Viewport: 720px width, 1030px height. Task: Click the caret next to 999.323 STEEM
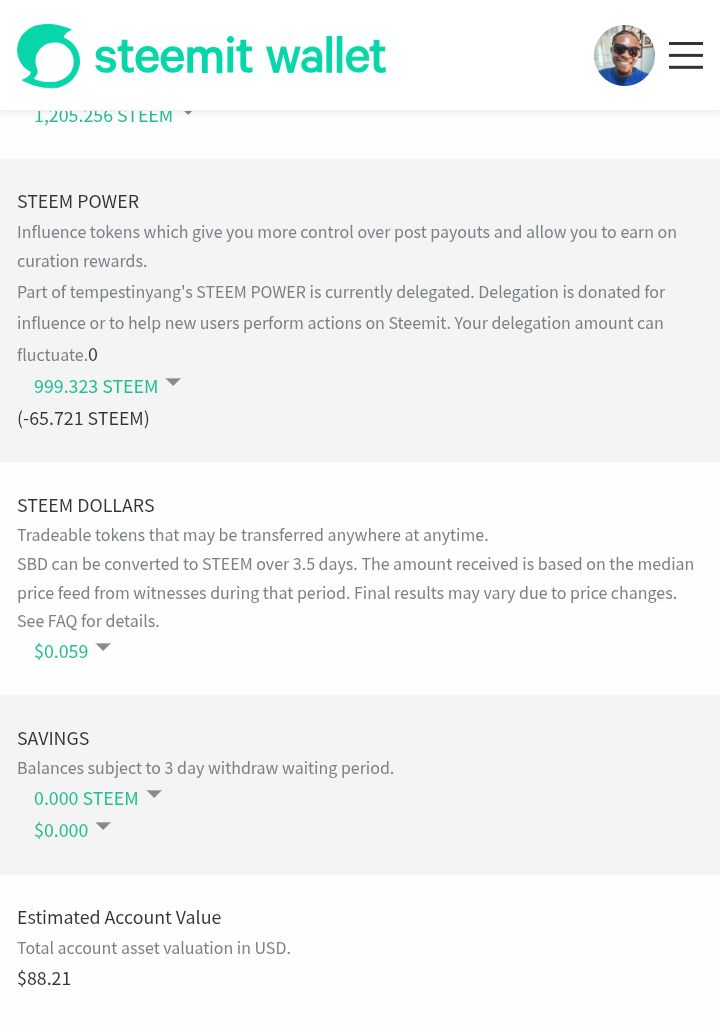coord(173,382)
